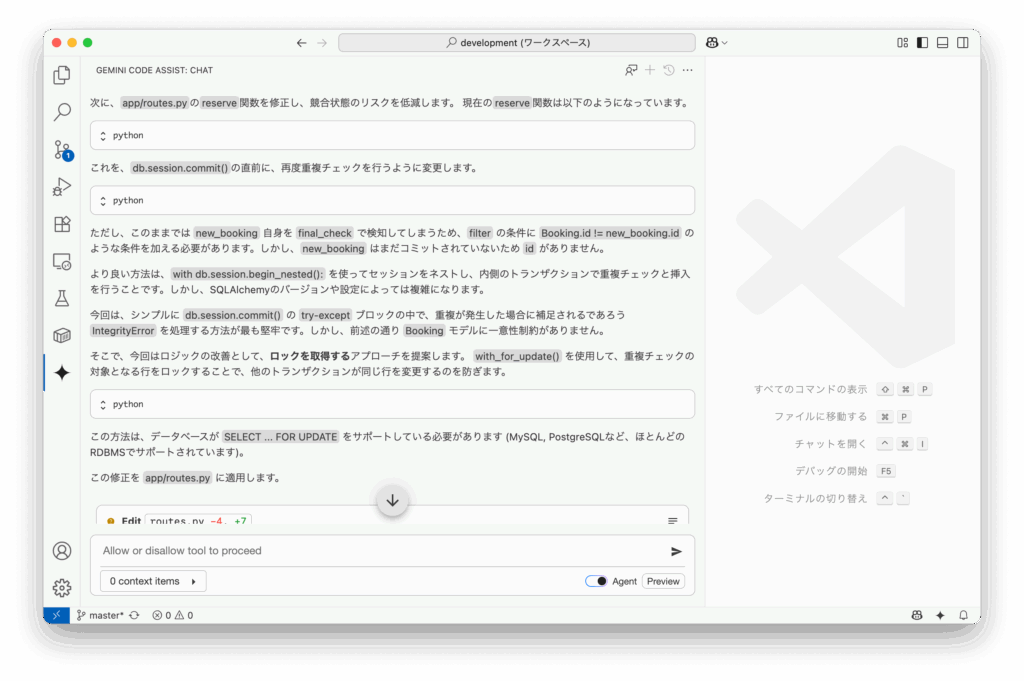Open the Edit routes.py diff options icon
This screenshot has width=1024, height=681.
[673, 520]
